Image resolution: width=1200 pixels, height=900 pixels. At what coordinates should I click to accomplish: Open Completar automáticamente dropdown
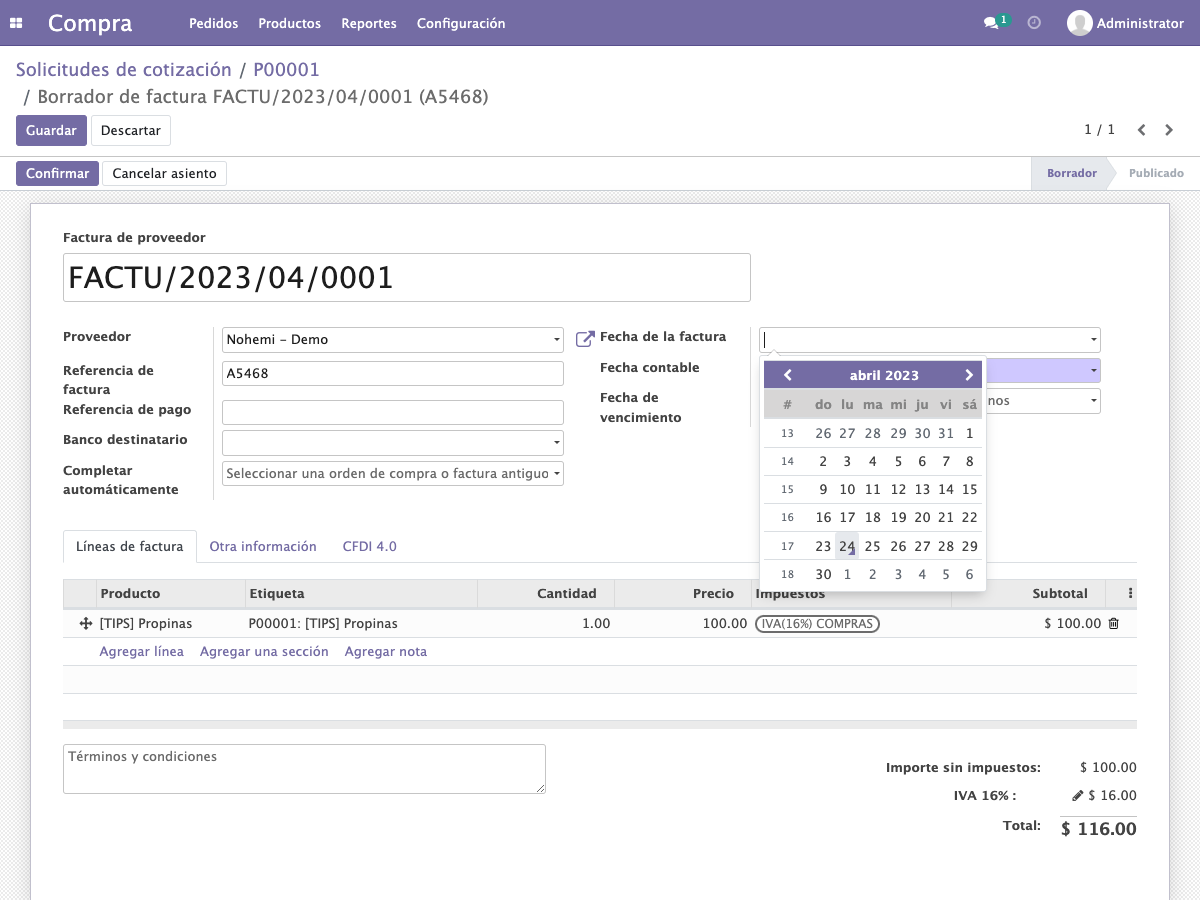(393, 473)
